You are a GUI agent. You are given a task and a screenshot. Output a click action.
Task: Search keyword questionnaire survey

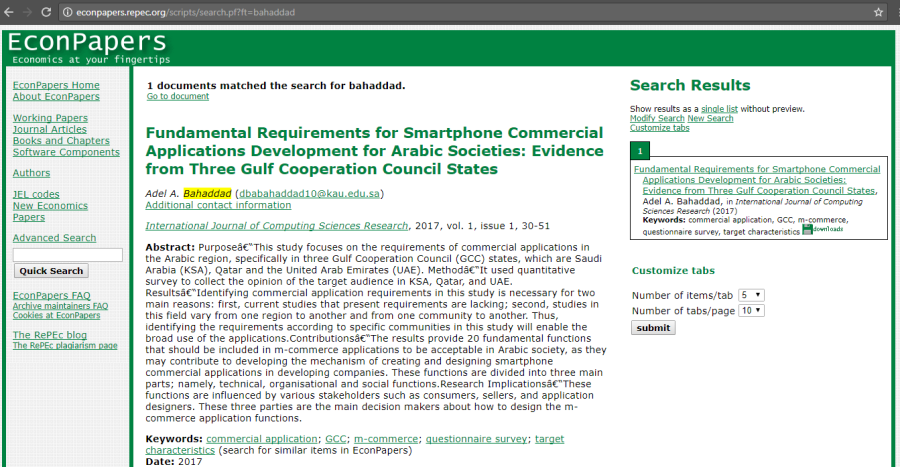pyautogui.click(x=476, y=439)
